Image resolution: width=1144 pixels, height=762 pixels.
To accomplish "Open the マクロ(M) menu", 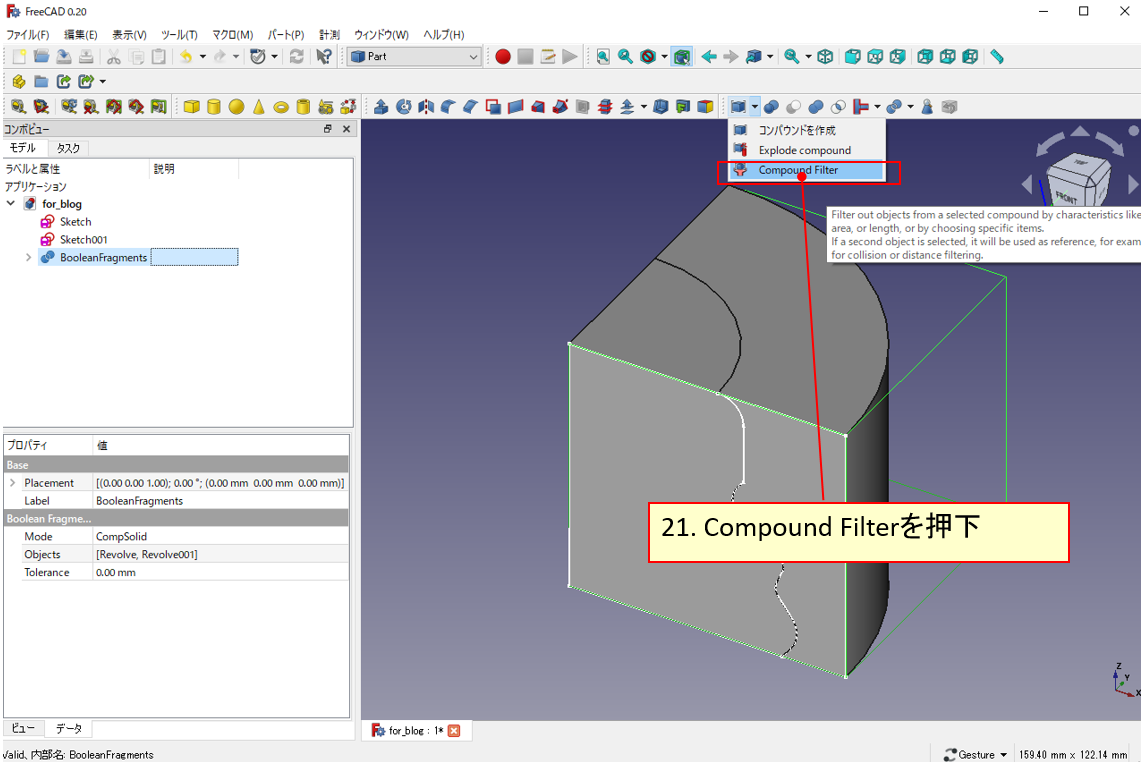I will point(233,34).
